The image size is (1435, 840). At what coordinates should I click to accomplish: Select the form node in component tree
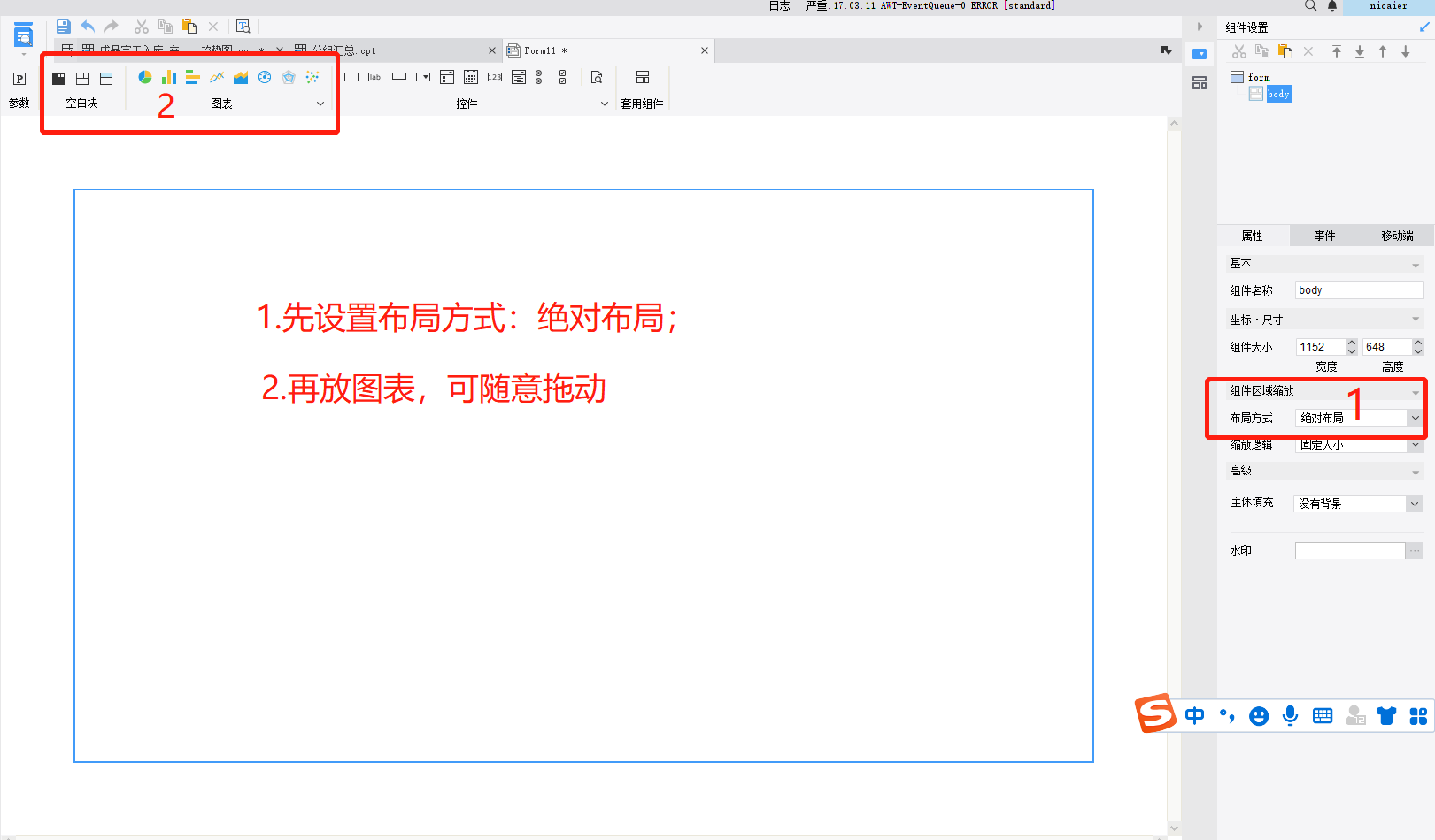tap(1251, 77)
